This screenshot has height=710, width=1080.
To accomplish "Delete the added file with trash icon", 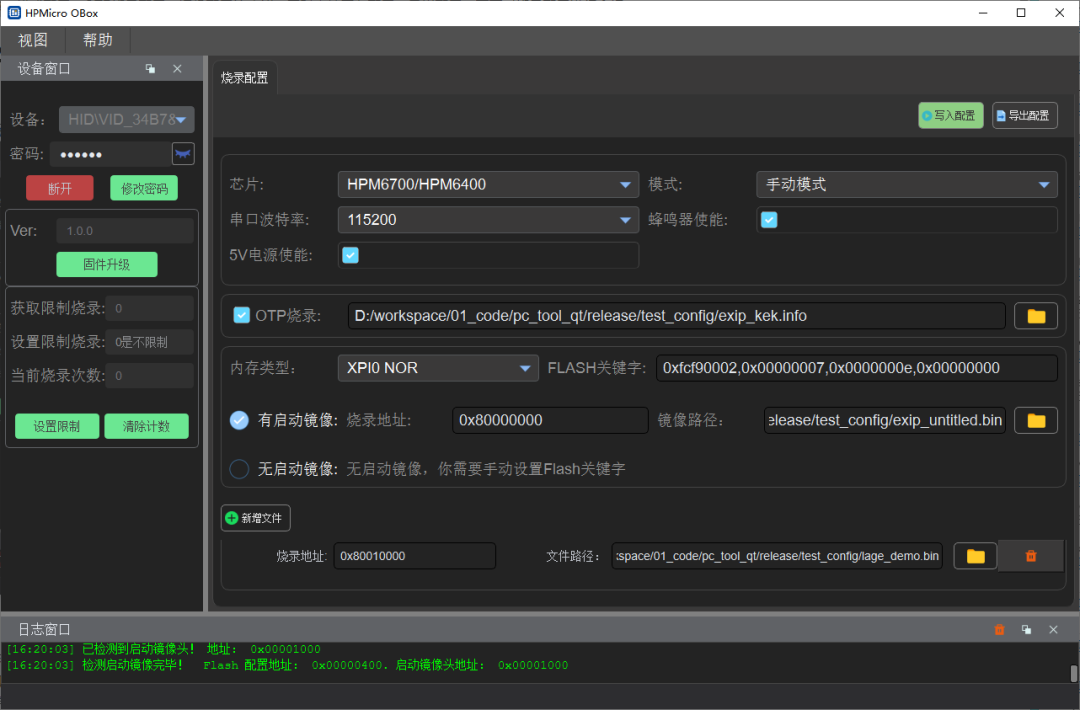I will [1031, 556].
